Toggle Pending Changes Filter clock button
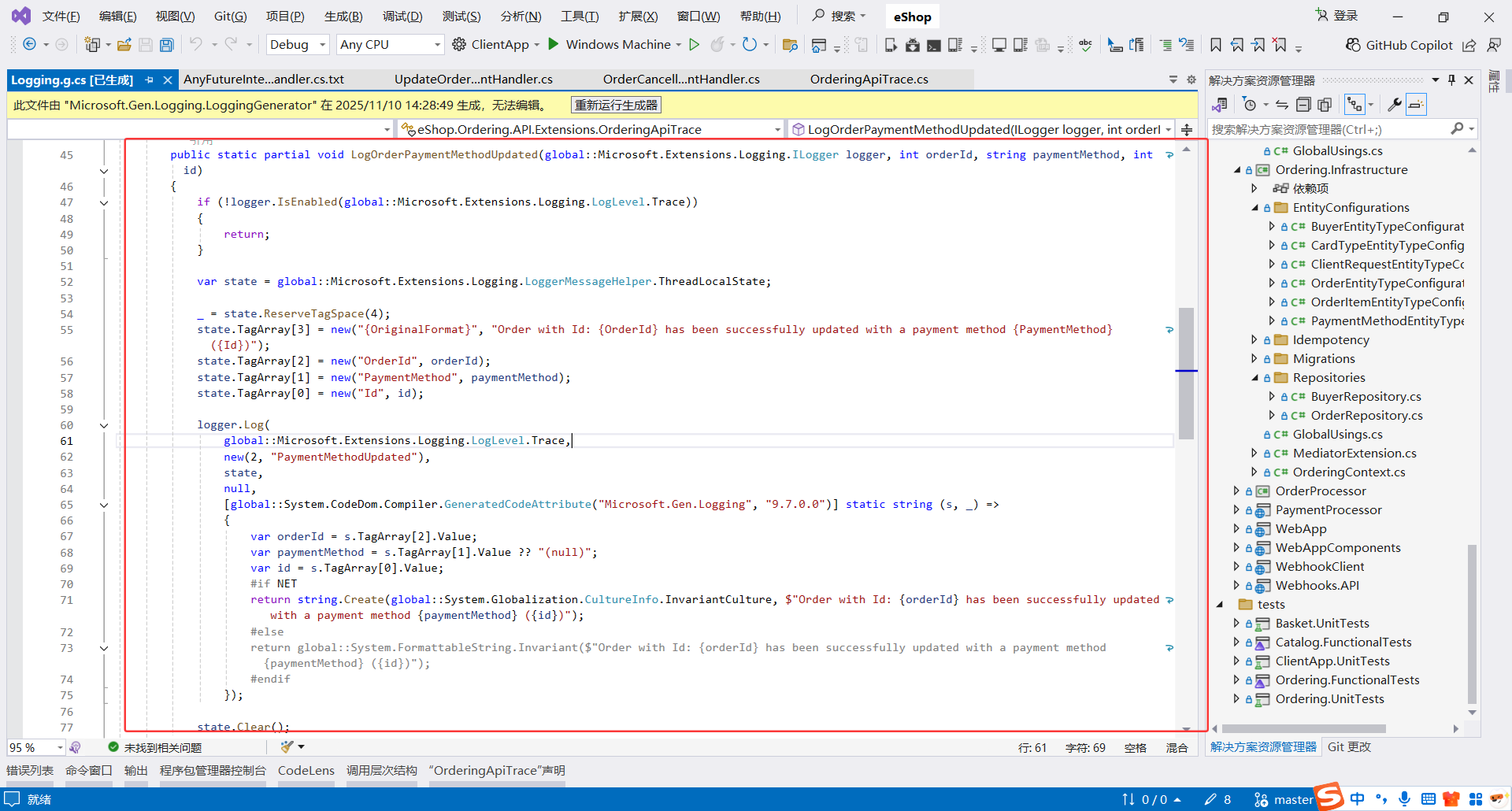This screenshot has height=811, width=1512. [1249, 105]
